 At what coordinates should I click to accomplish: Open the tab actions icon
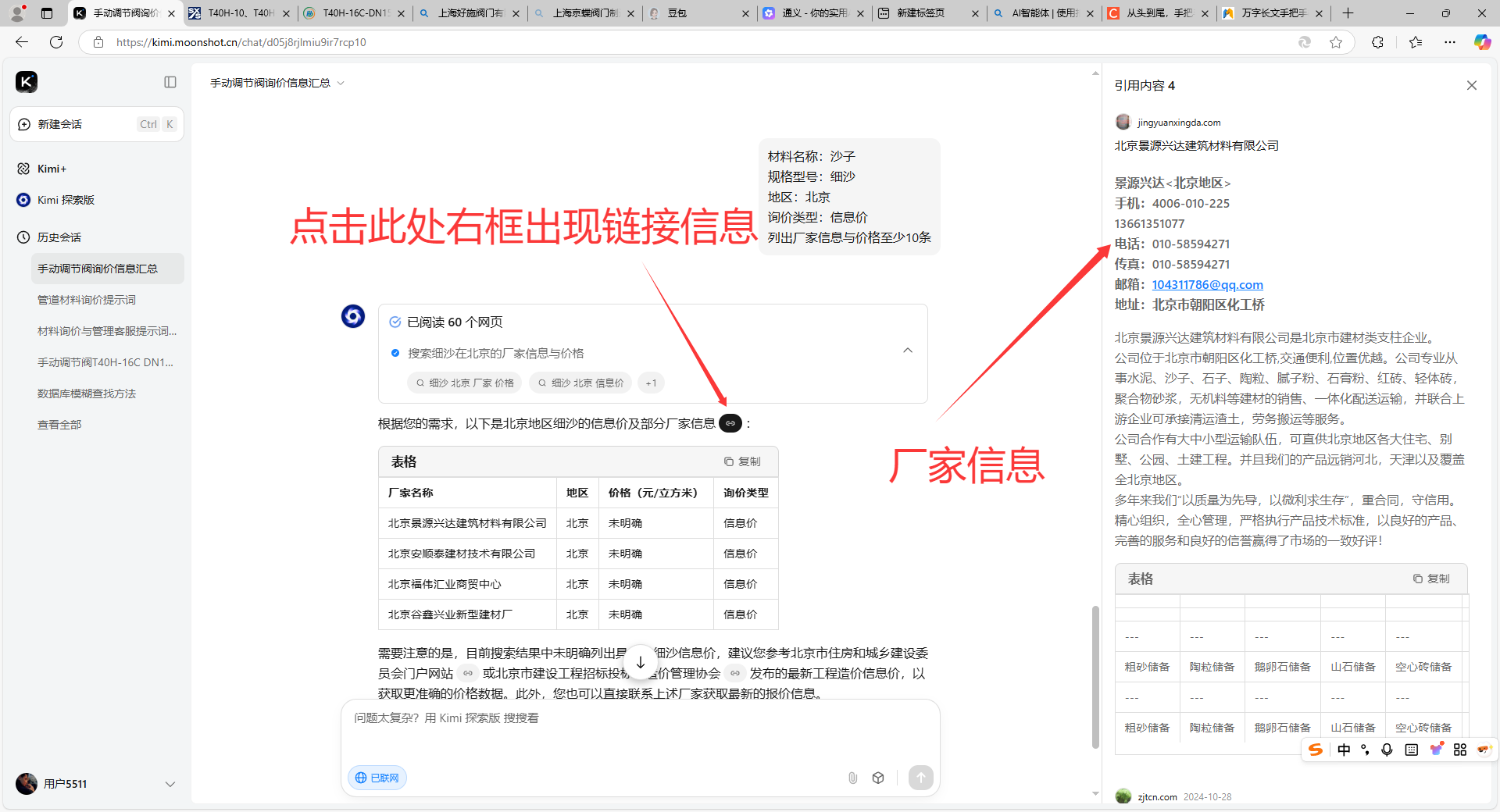(x=47, y=13)
